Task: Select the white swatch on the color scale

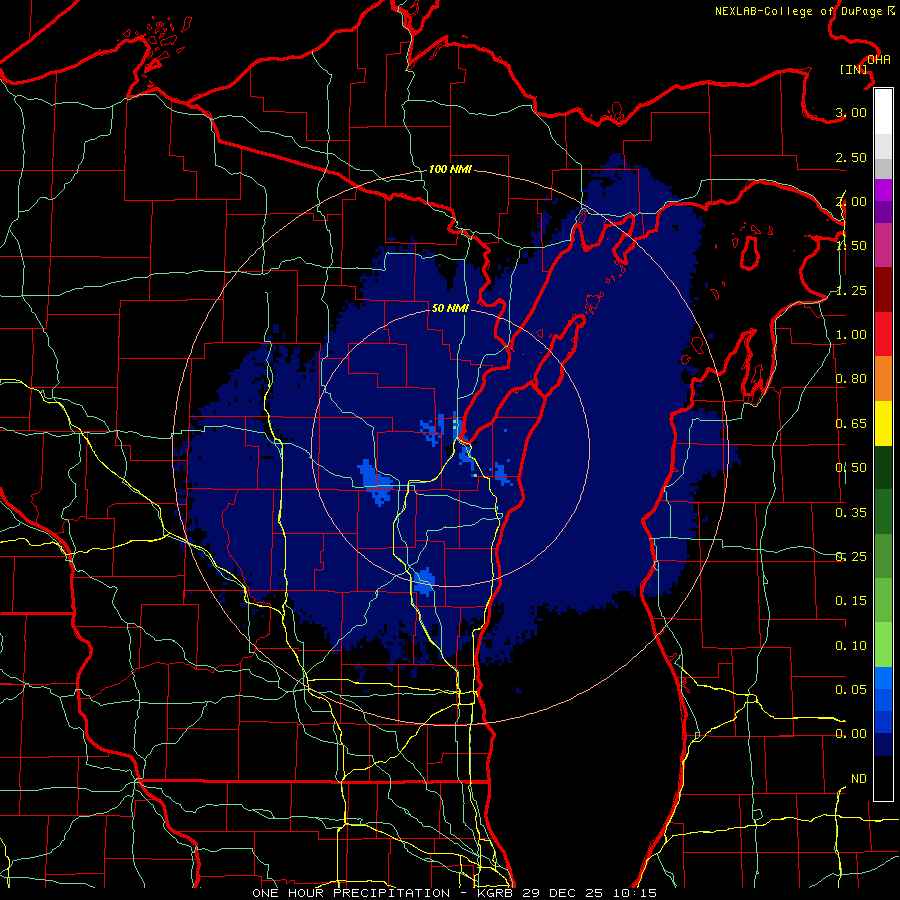Action: click(x=883, y=112)
